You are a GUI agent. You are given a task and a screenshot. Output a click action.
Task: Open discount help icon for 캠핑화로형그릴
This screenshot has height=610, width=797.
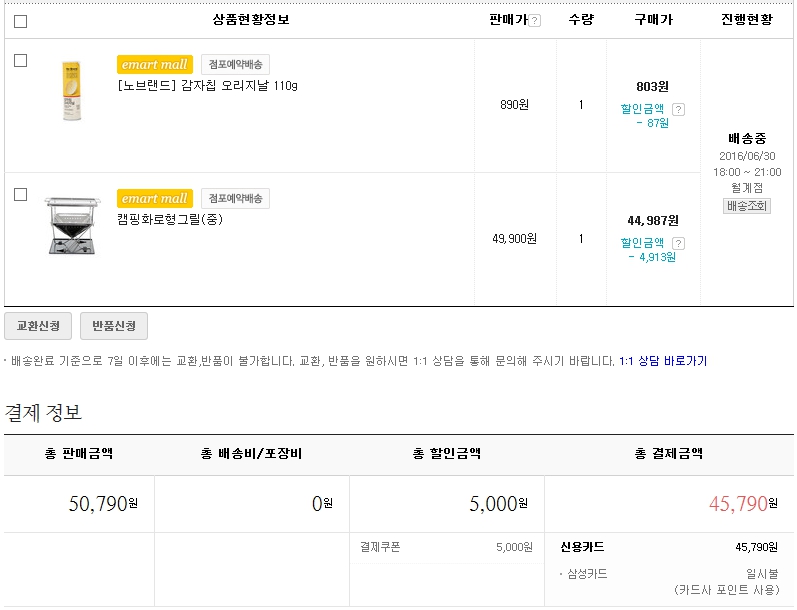click(x=678, y=243)
